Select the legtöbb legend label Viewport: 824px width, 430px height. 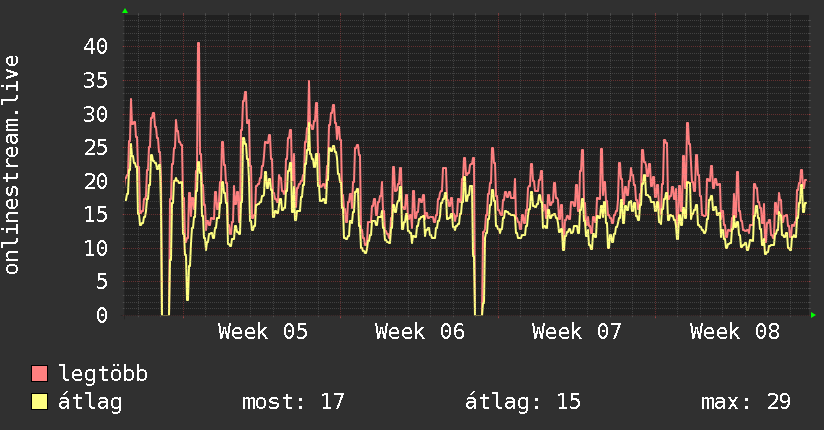103,374
